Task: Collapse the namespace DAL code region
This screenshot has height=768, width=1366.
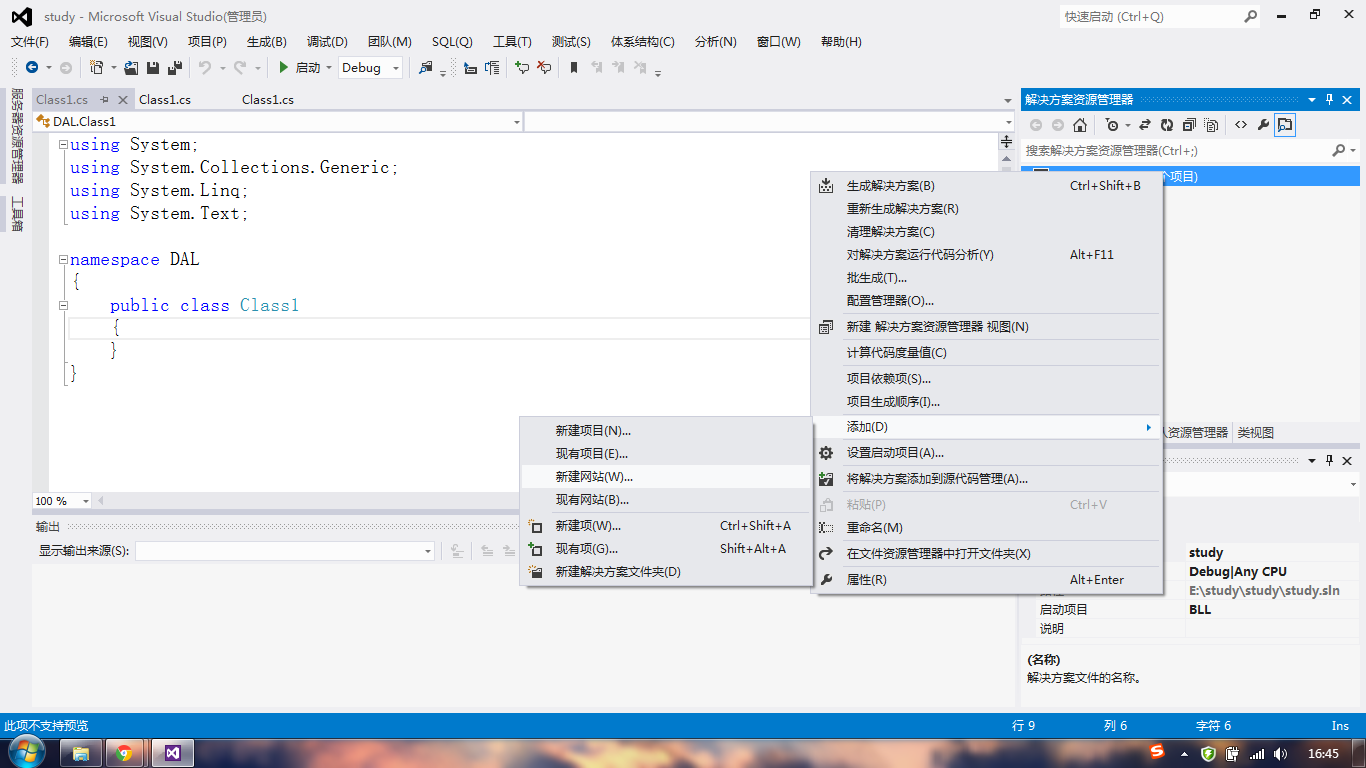Action: click(x=63, y=259)
